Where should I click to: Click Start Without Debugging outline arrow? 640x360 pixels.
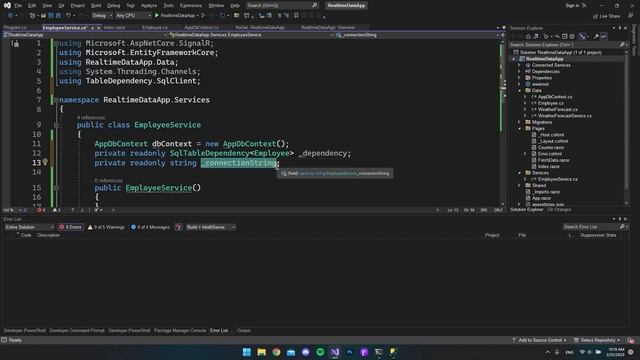(203, 16)
